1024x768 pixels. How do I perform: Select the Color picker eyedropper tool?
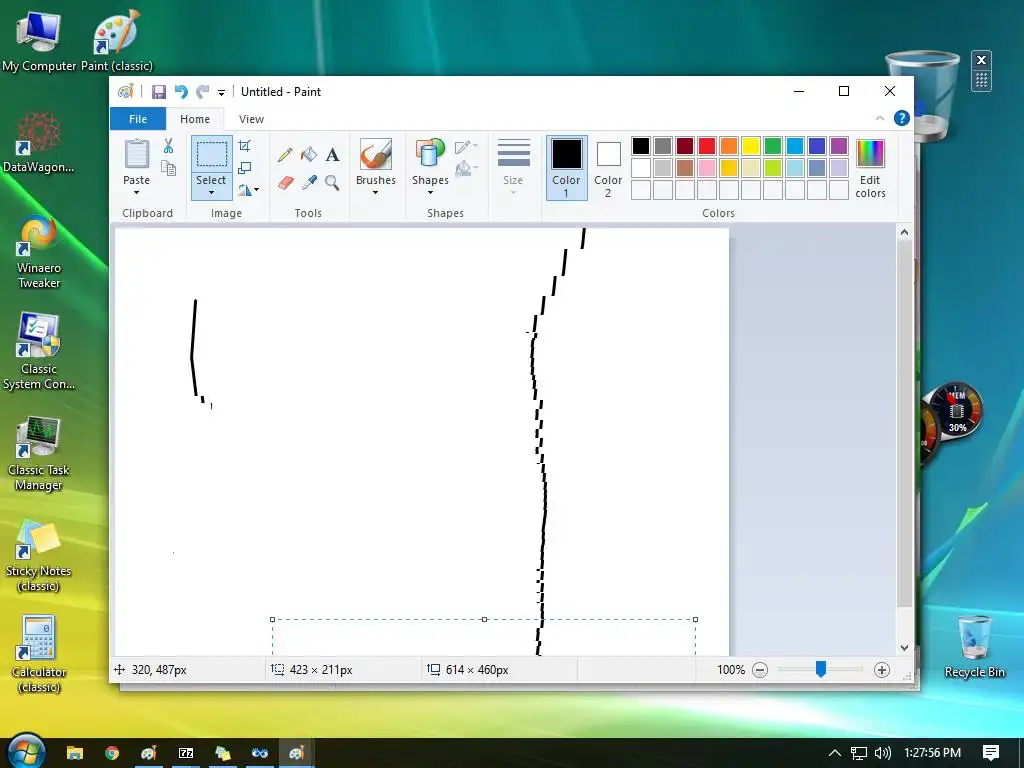[x=309, y=182]
